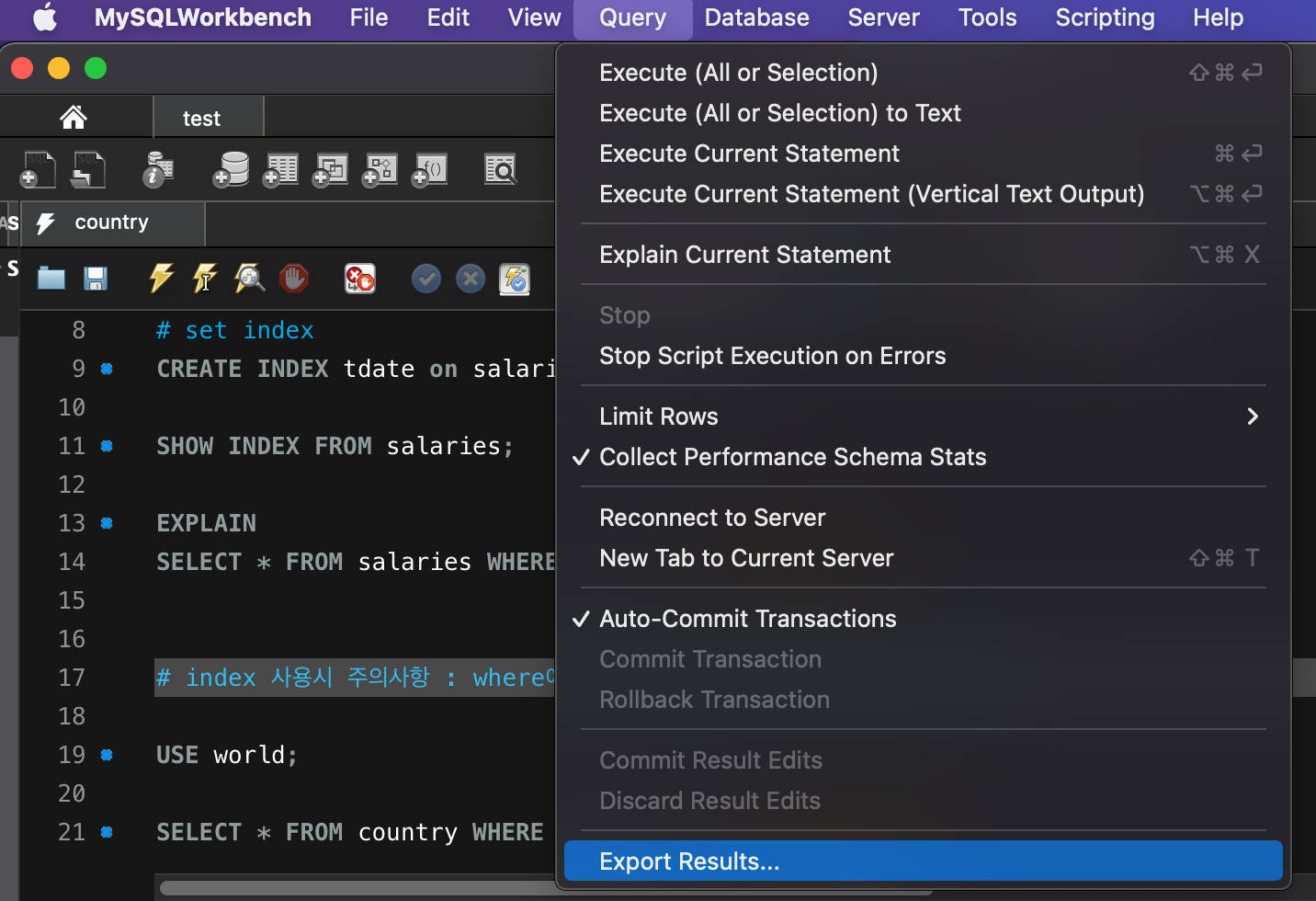This screenshot has height=901, width=1316.
Task: Open the Scripting menu
Action: (1105, 17)
